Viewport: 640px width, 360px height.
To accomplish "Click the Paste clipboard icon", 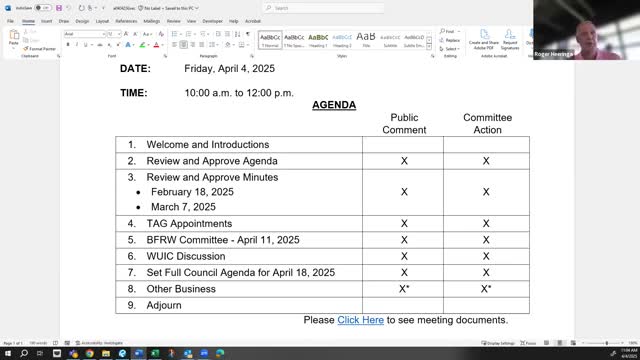I will tap(13, 37).
